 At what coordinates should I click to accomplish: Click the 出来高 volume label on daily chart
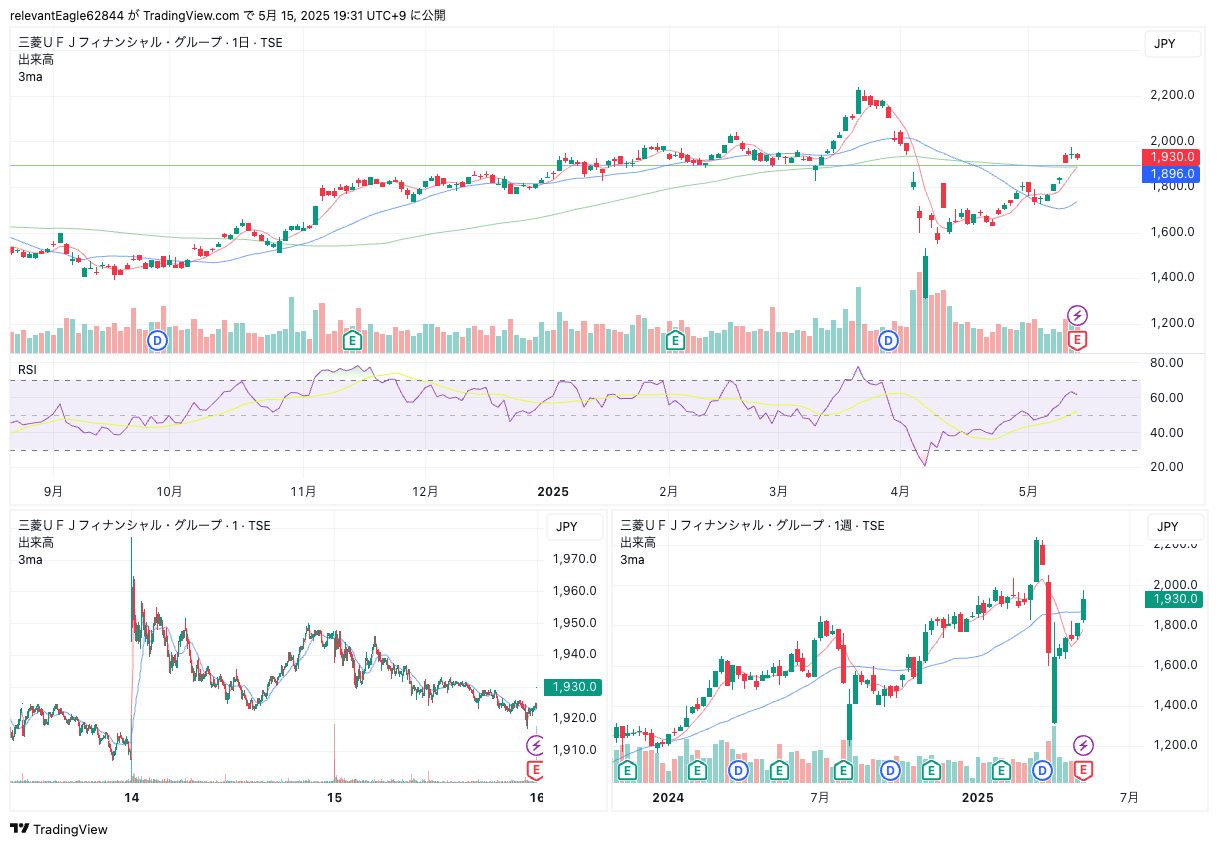click(36, 59)
